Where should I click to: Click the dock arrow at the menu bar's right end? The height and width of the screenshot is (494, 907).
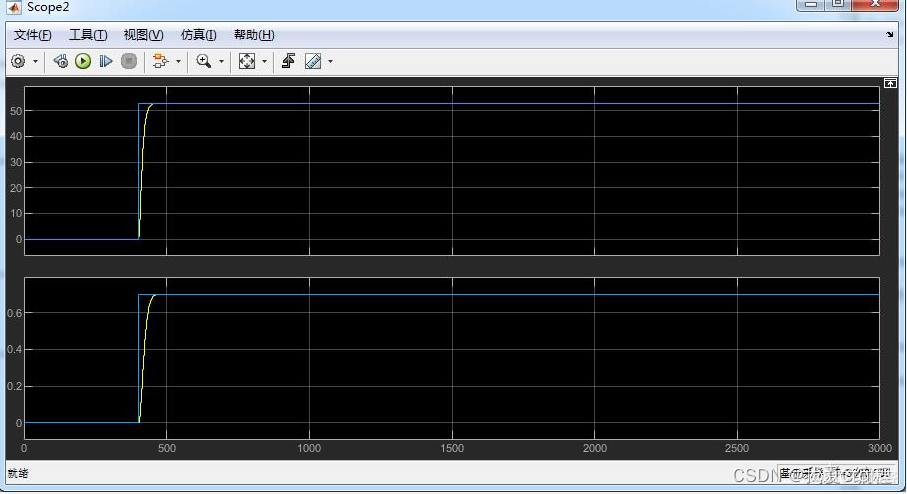pos(890,35)
